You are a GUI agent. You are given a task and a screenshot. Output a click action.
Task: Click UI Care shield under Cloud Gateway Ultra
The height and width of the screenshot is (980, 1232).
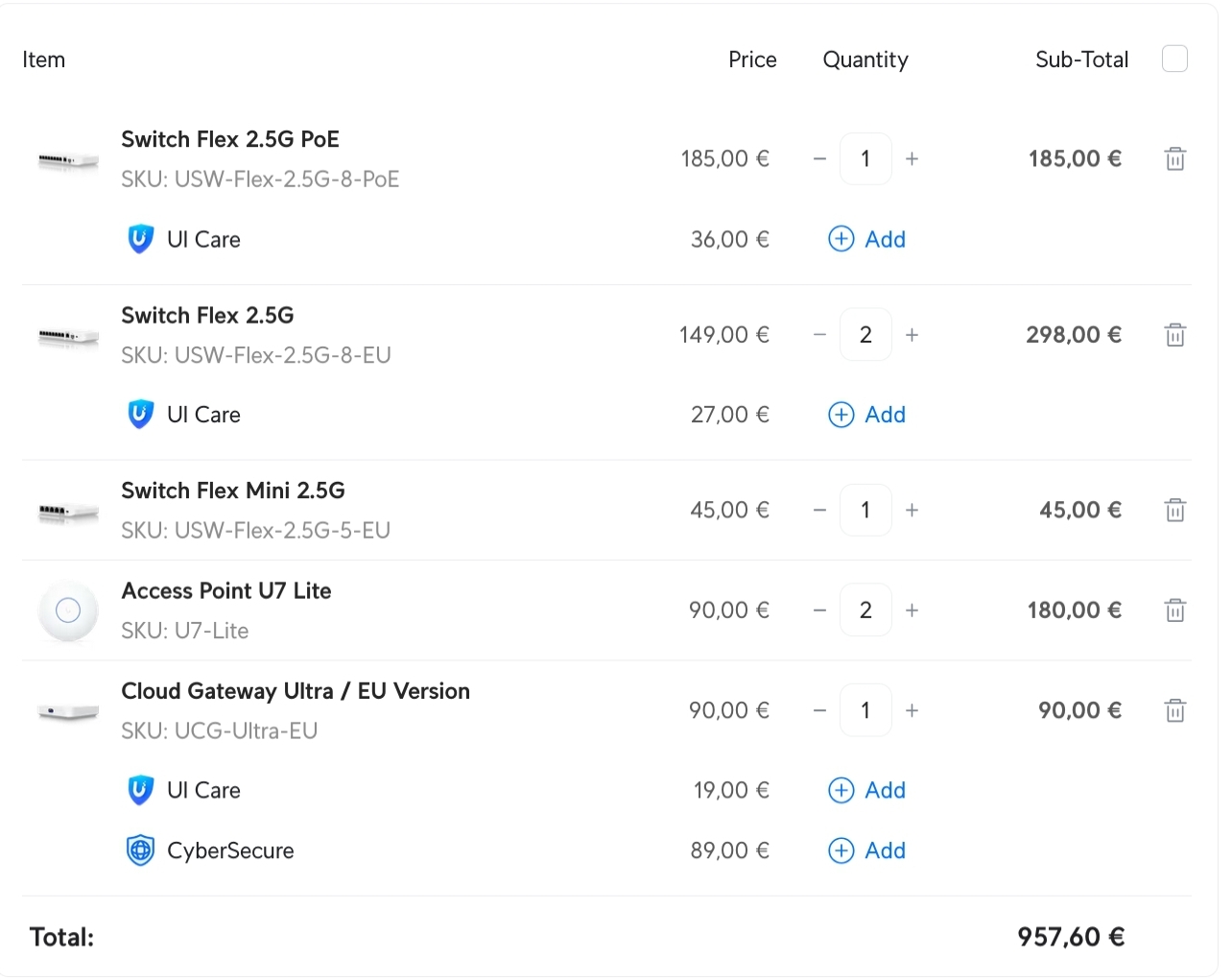click(x=140, y=790)
